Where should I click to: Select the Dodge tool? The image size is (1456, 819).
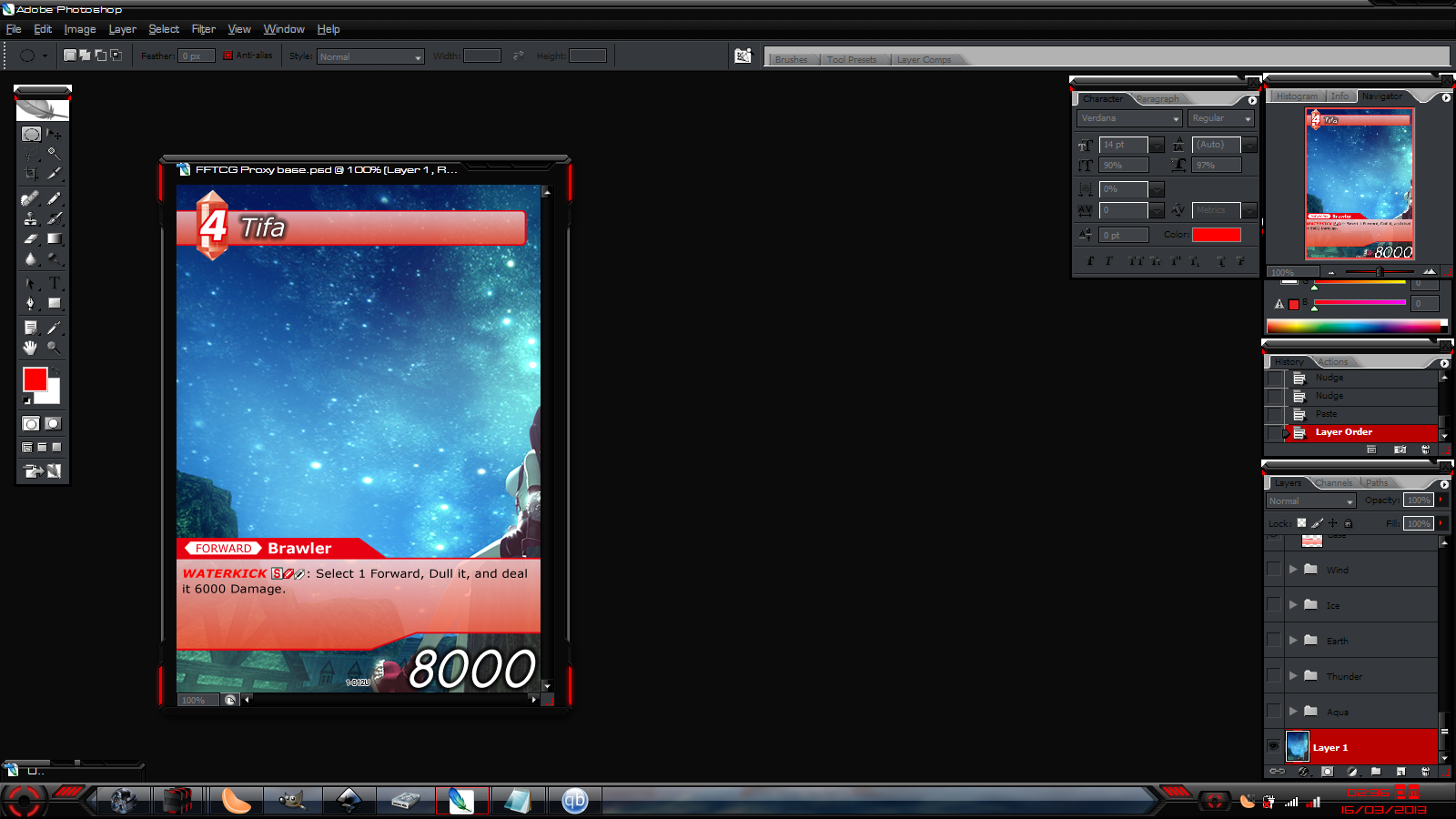tap(54, 258)
